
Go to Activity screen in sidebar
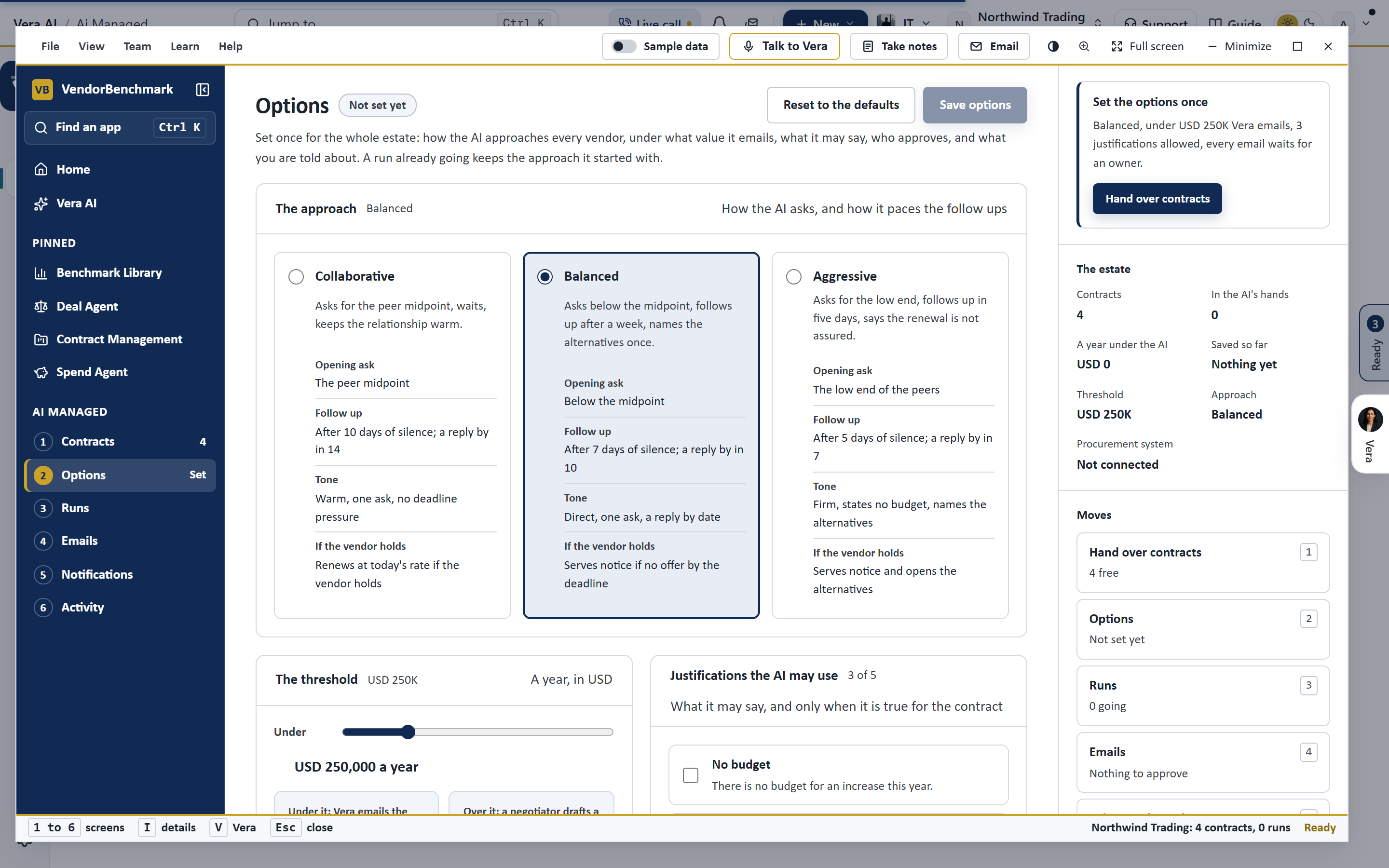pos(120,608)
